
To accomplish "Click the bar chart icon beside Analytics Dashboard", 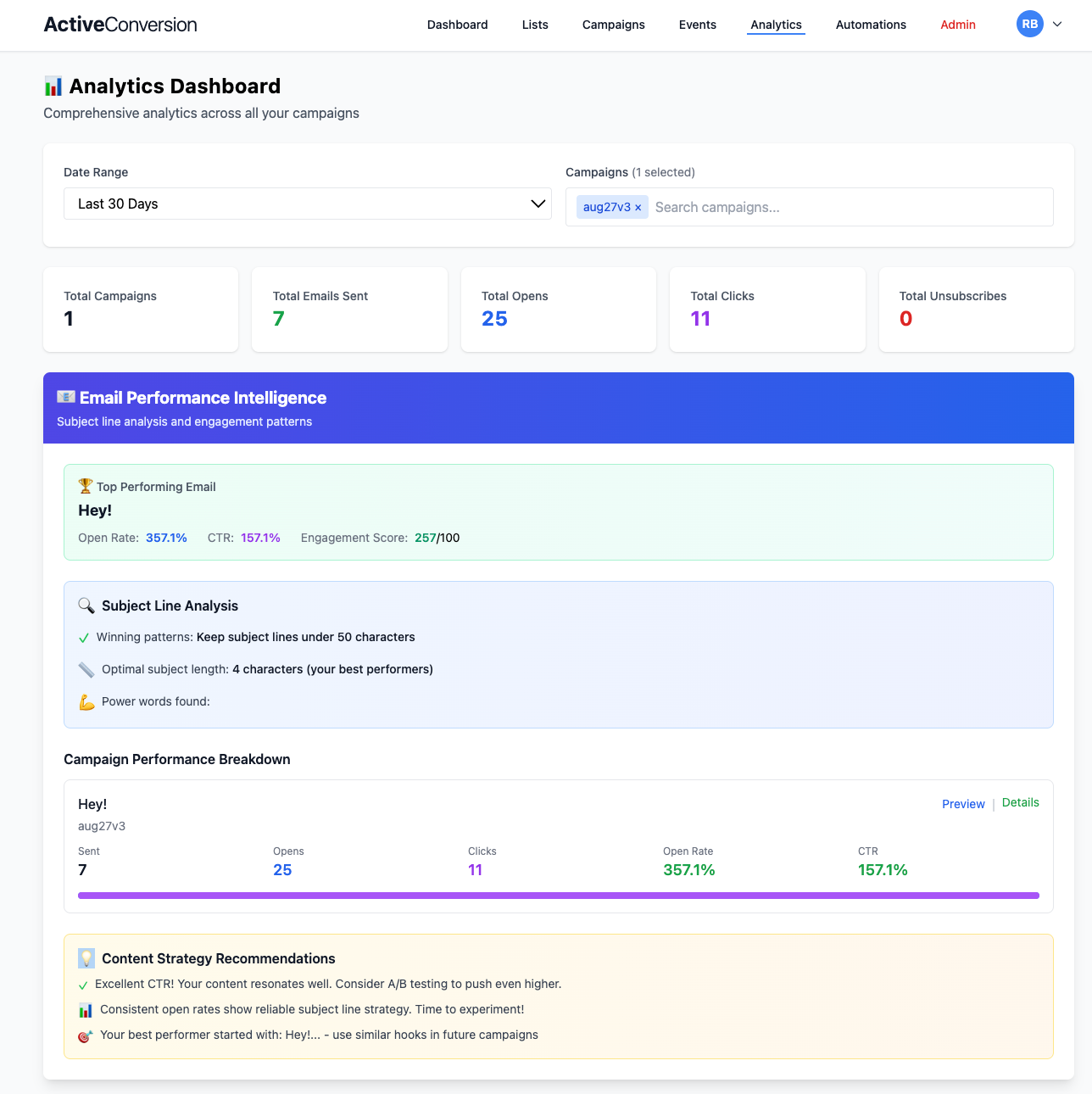I will pos(53,87).
